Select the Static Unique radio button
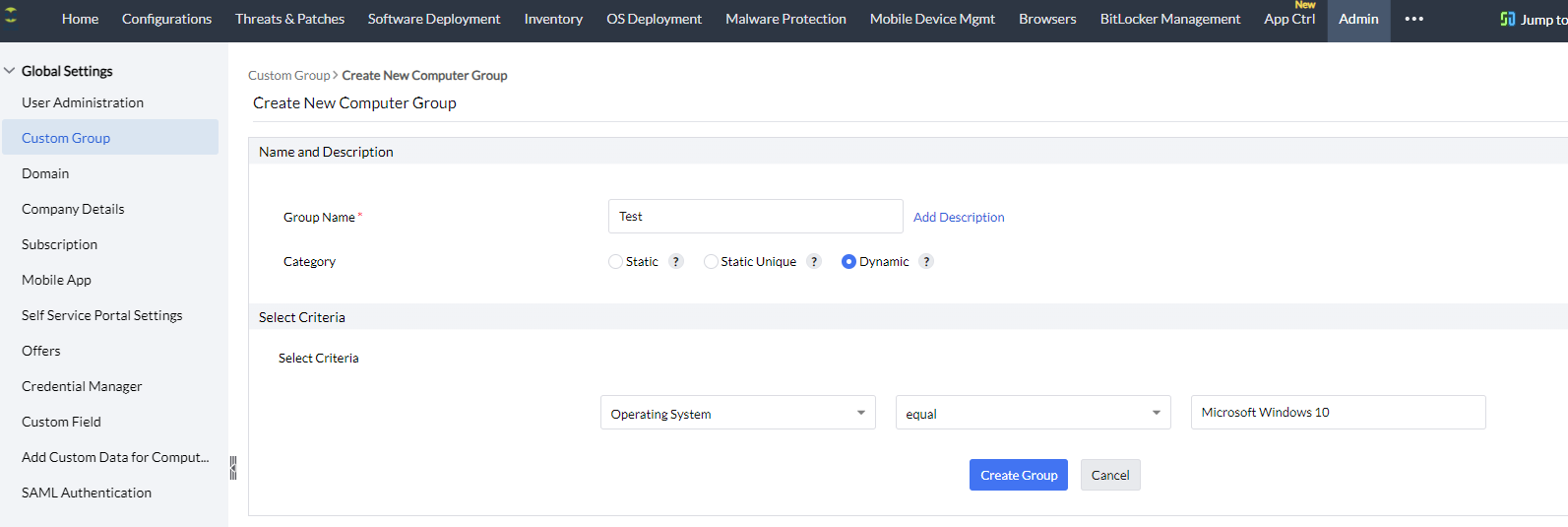1568x527 pixels. click(x=711, y=262)
